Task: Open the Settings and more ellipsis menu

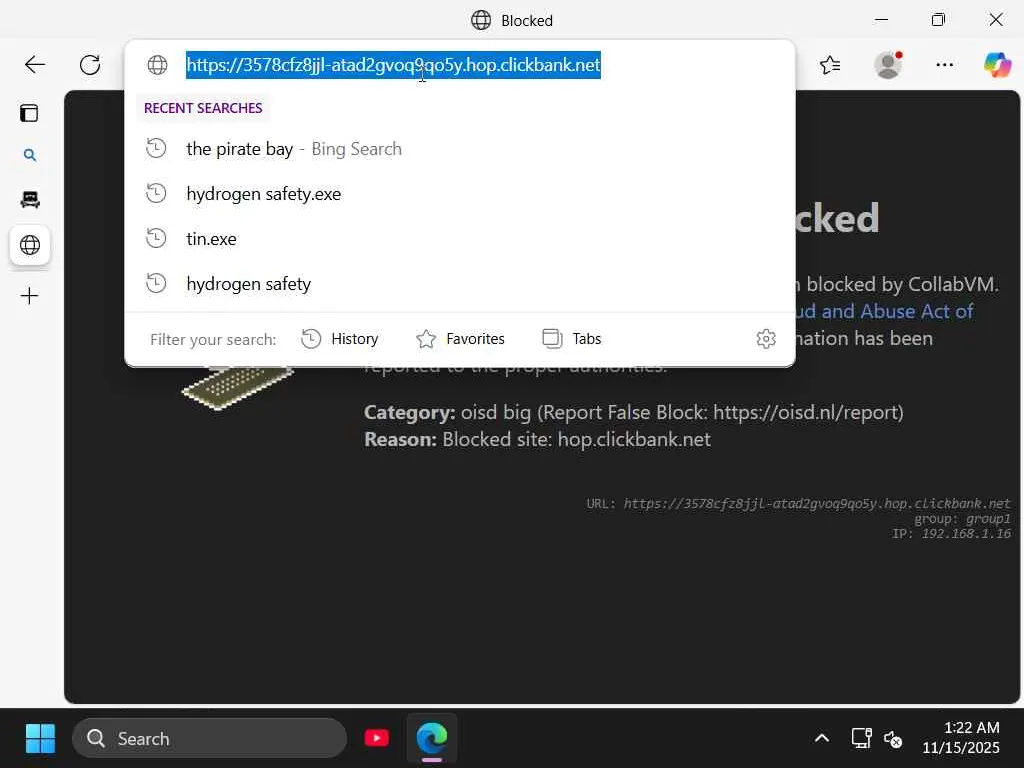Action: click(944, 65)
